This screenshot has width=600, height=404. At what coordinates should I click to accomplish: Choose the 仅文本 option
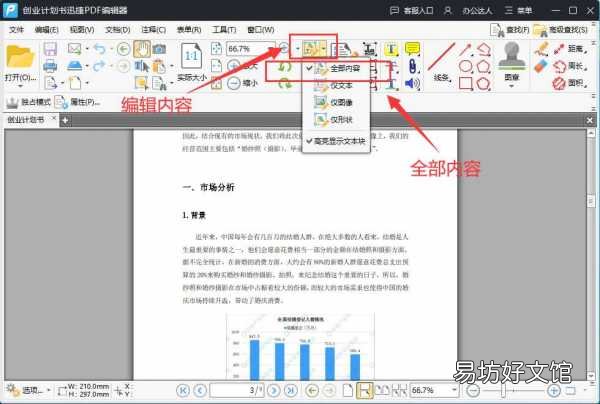(x=336, y=85)
